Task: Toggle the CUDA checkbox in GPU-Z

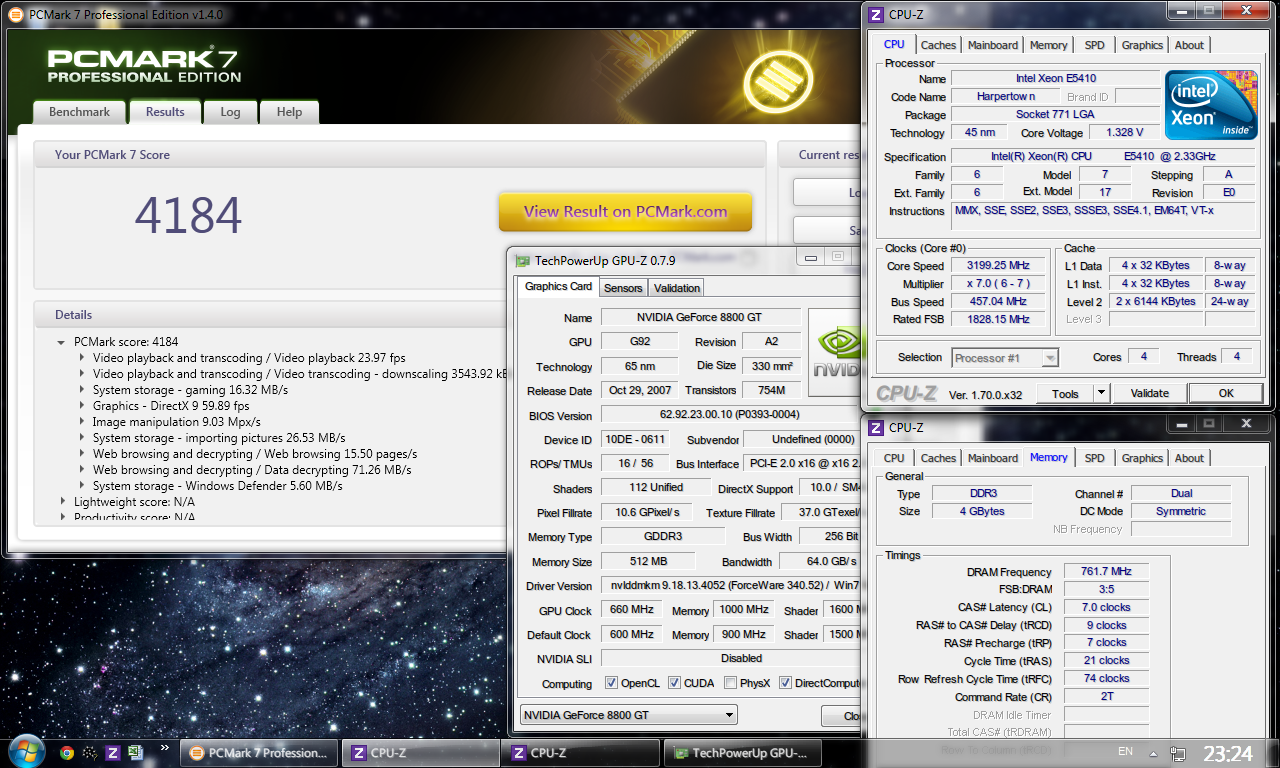Action: [x=675, y=683]
